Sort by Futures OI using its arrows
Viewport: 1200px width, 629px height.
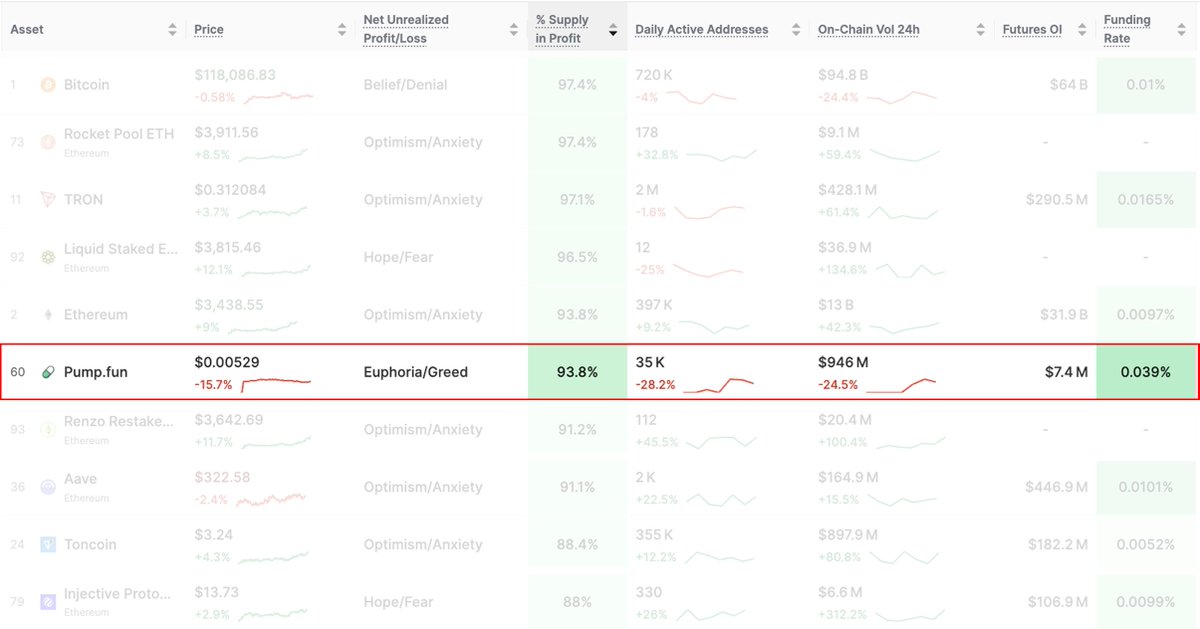pos(1081,30)
